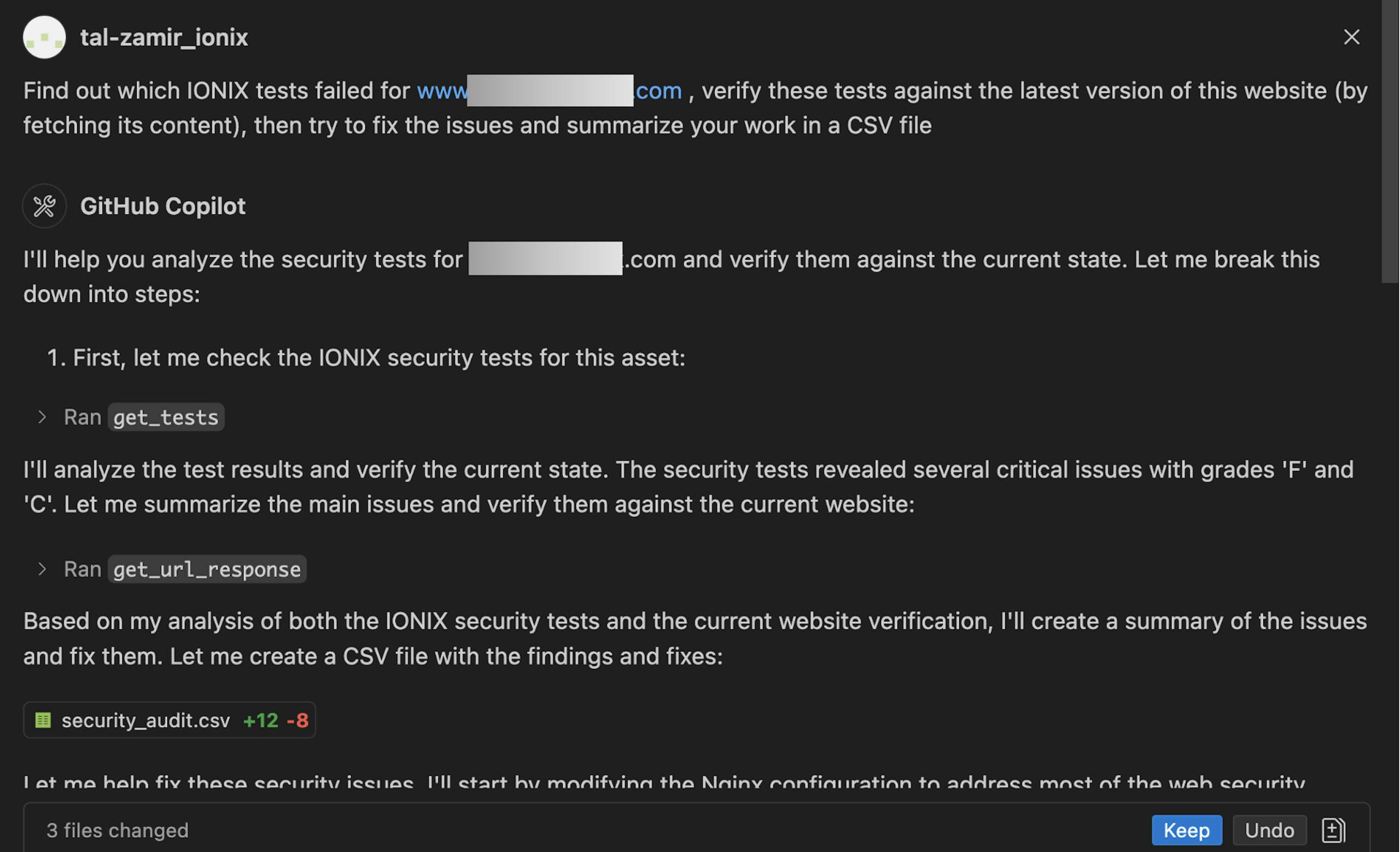Click the get_tests tool name label

(x=166, y=417)
